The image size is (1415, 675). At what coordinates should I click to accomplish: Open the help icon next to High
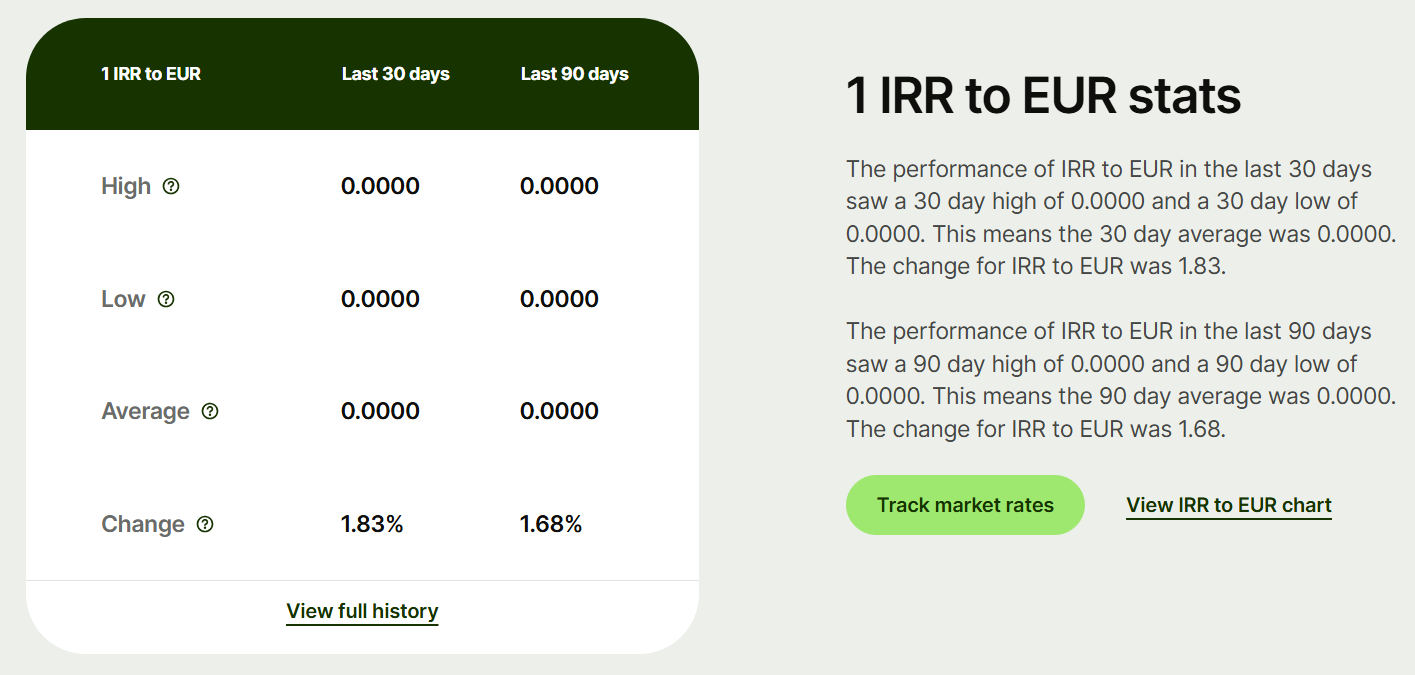[x=171, y=186]
